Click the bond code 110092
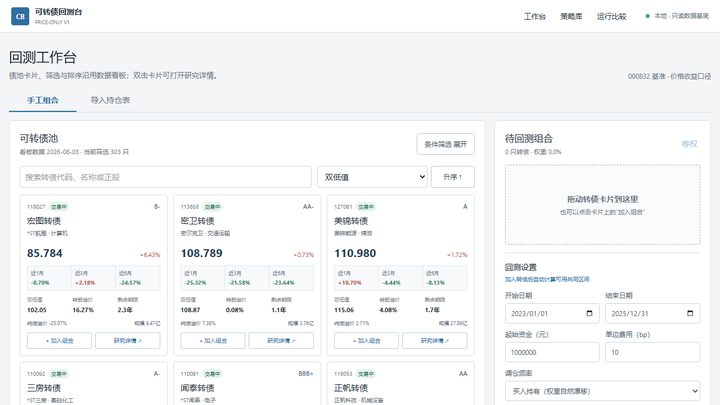 [x=36, y=374]
